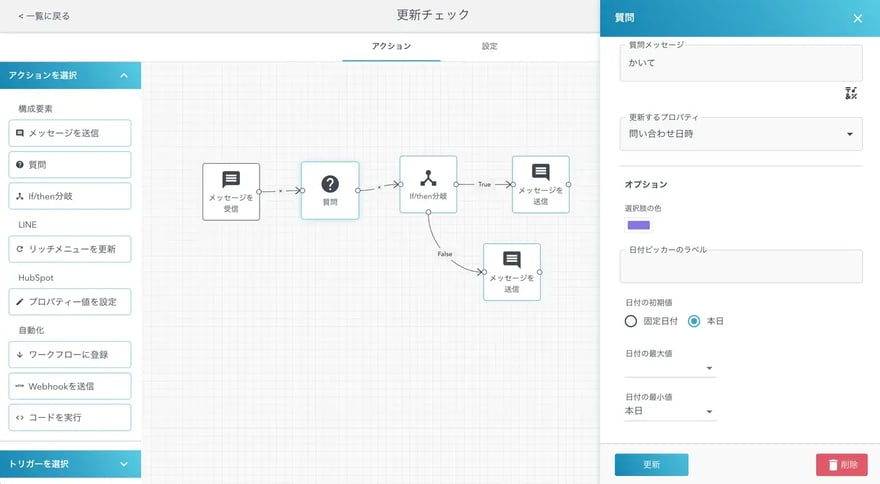This screenshot has height=484, width=880.
Task: Click the 更新 button
Action: (651, 464)
